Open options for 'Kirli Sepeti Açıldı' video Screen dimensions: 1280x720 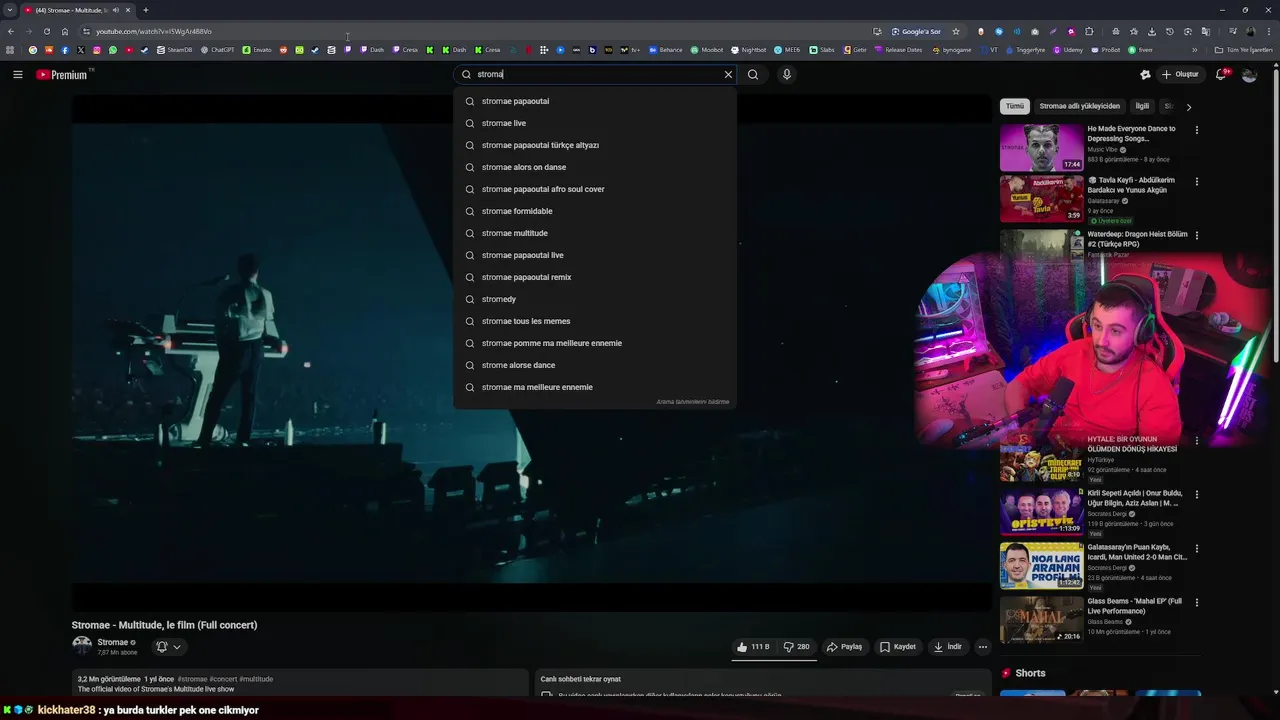click(x=1196, y=495)
